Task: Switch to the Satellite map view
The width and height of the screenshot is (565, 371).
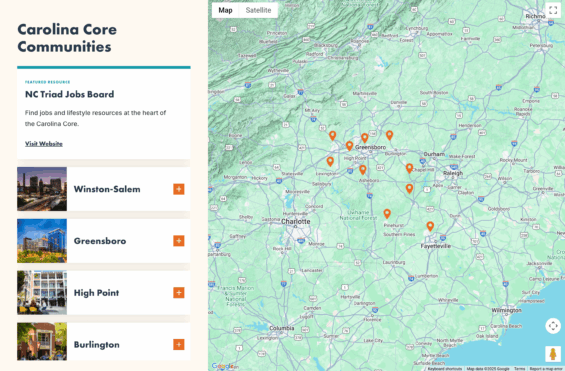Action: 258,10
